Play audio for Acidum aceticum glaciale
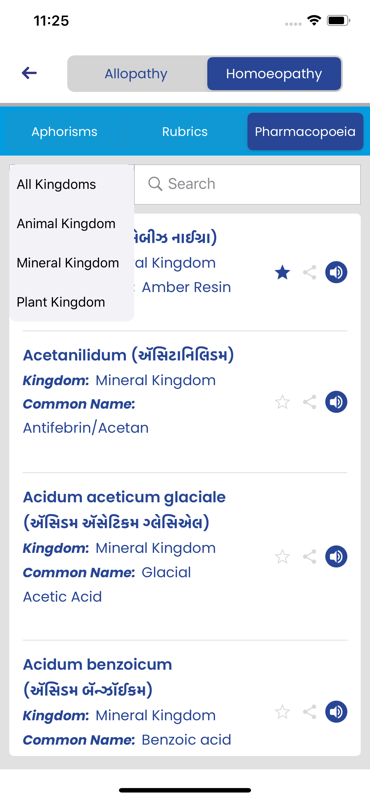Image resolution: width=370 pixels, height=800 pixels. tap(336, 556)
